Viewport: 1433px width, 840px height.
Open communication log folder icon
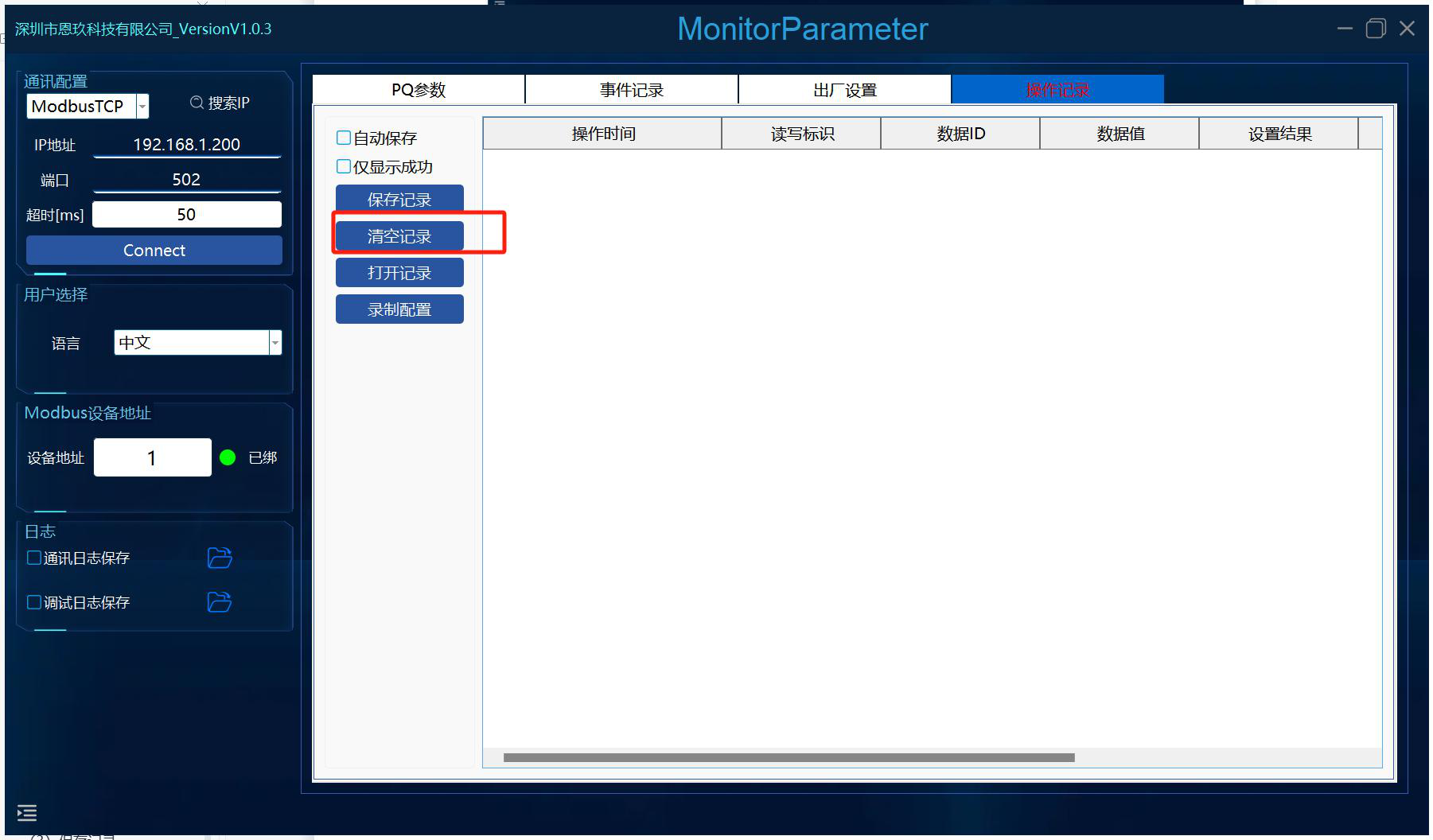click(220, 558)
